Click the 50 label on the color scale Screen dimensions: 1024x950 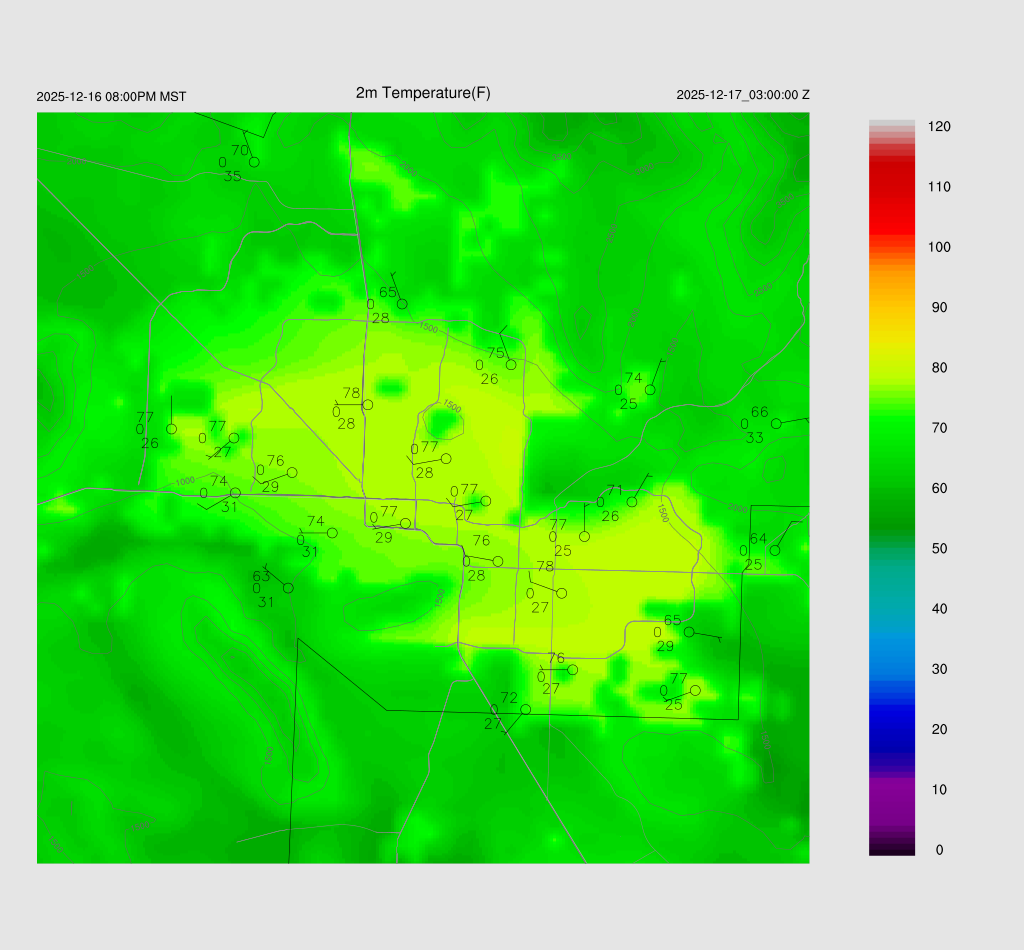[x=939, y=549]
